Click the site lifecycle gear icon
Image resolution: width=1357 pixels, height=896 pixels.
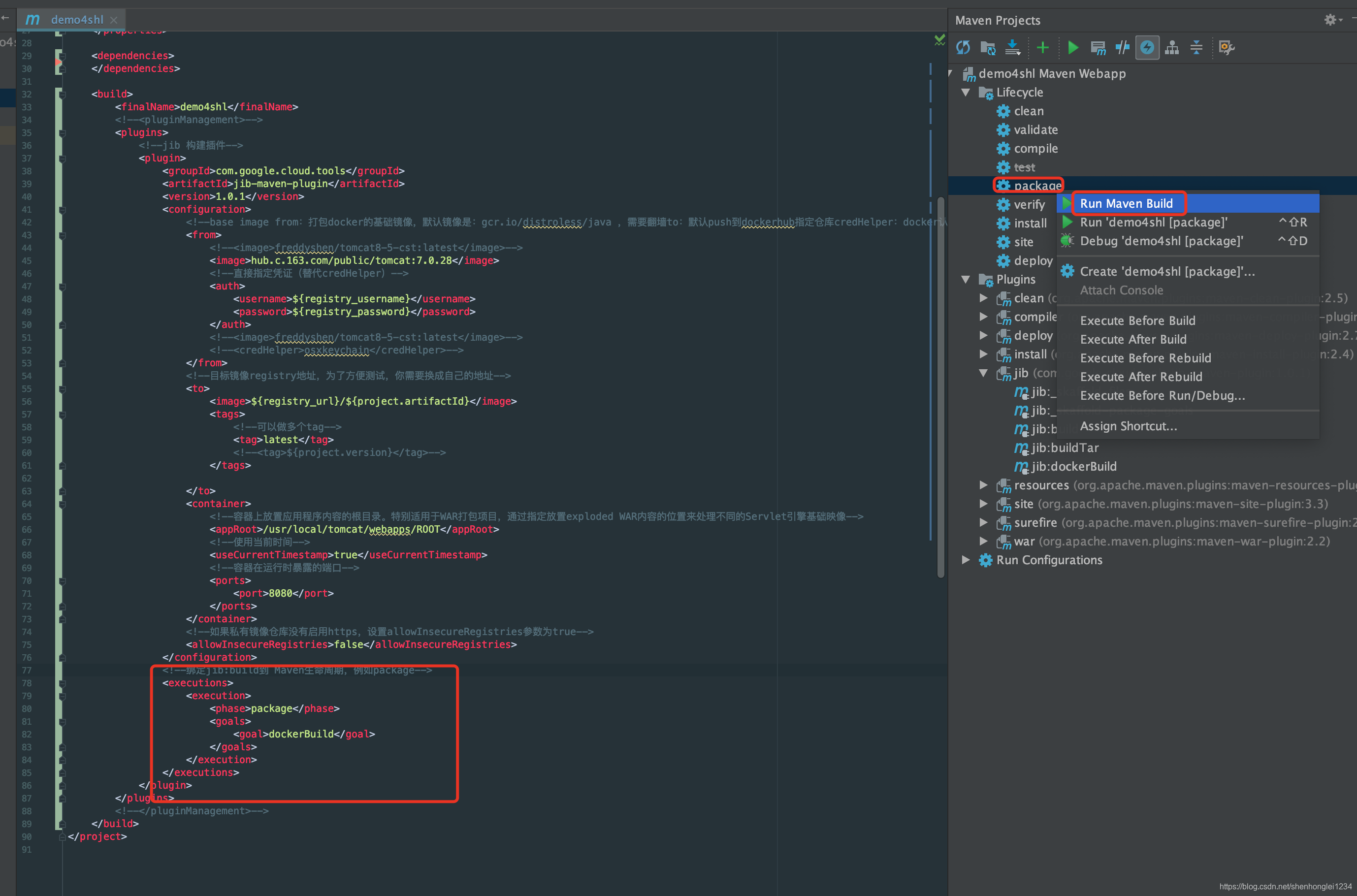tap(1003, 242)
